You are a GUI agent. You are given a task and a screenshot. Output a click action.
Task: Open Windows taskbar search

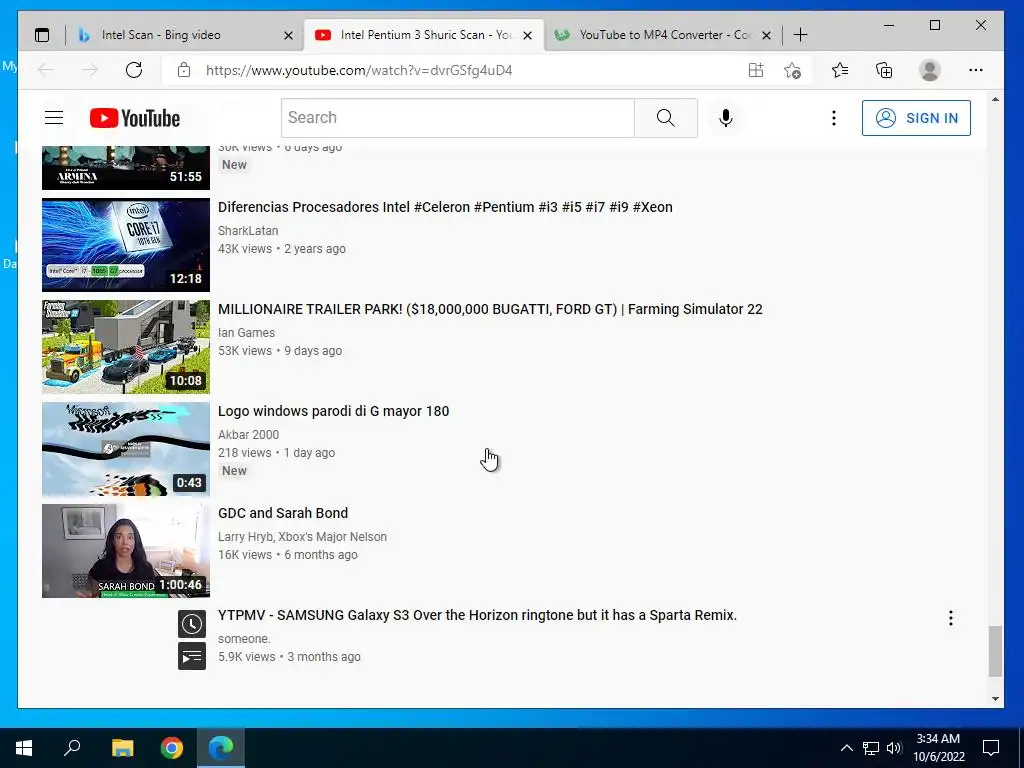[72, 748]
